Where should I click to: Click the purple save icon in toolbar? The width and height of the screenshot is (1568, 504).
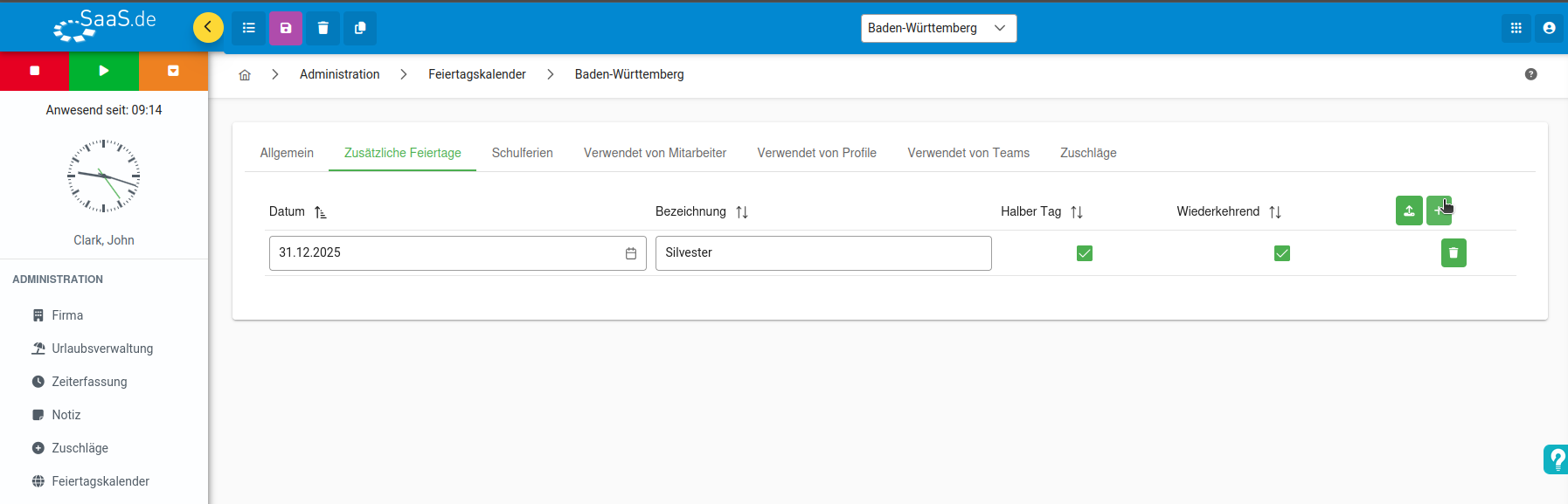point(286,28)
